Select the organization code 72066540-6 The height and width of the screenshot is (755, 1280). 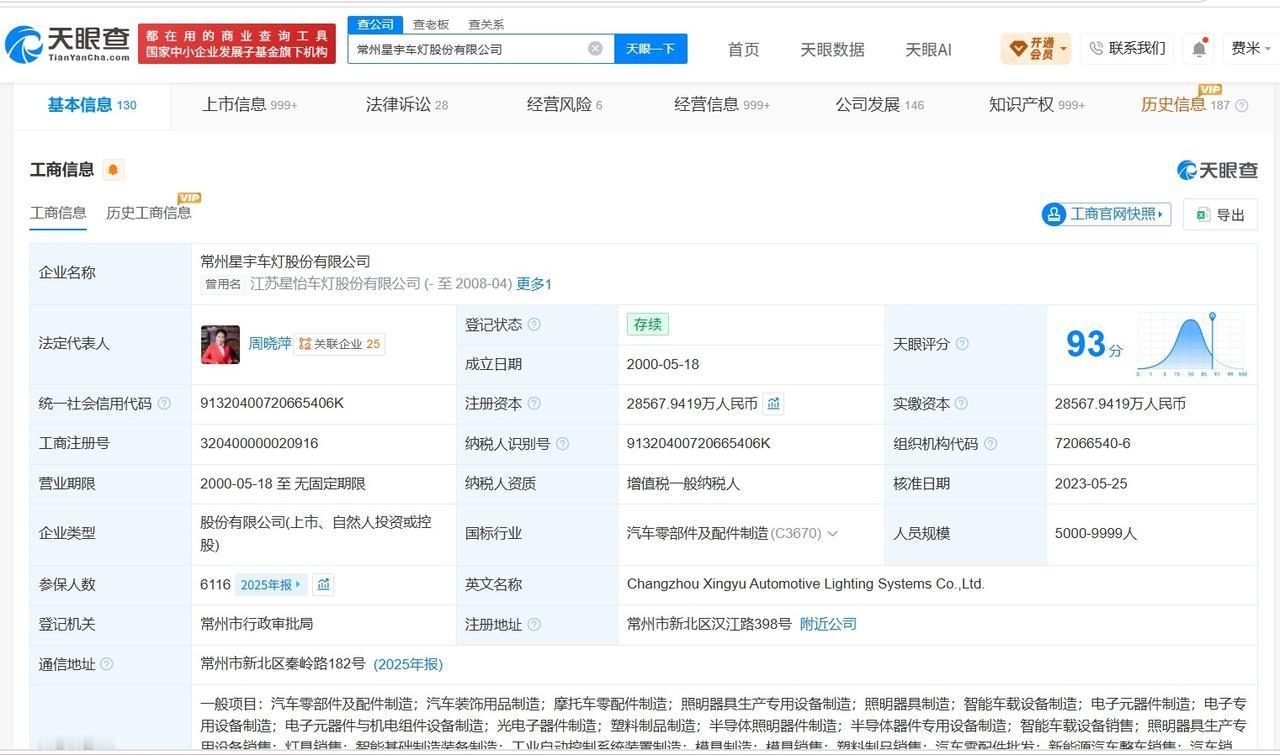[1092, 443]
